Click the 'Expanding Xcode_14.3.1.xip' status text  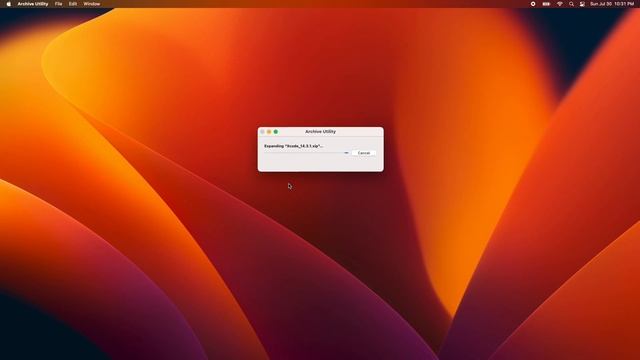(293, 146)
